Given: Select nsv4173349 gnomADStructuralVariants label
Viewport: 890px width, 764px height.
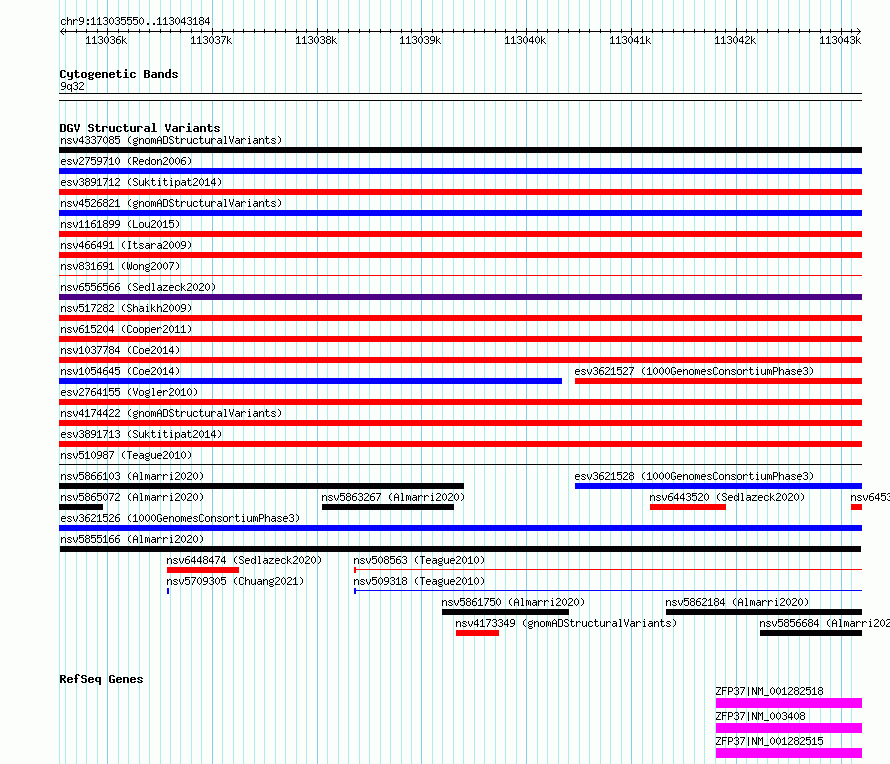Looking at the screenshot, I should tap(566, 623).
